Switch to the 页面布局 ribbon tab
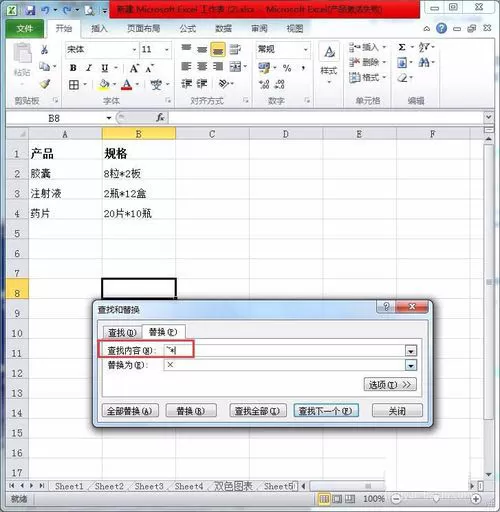The image size is (500, 512). (x=144, y=29)
